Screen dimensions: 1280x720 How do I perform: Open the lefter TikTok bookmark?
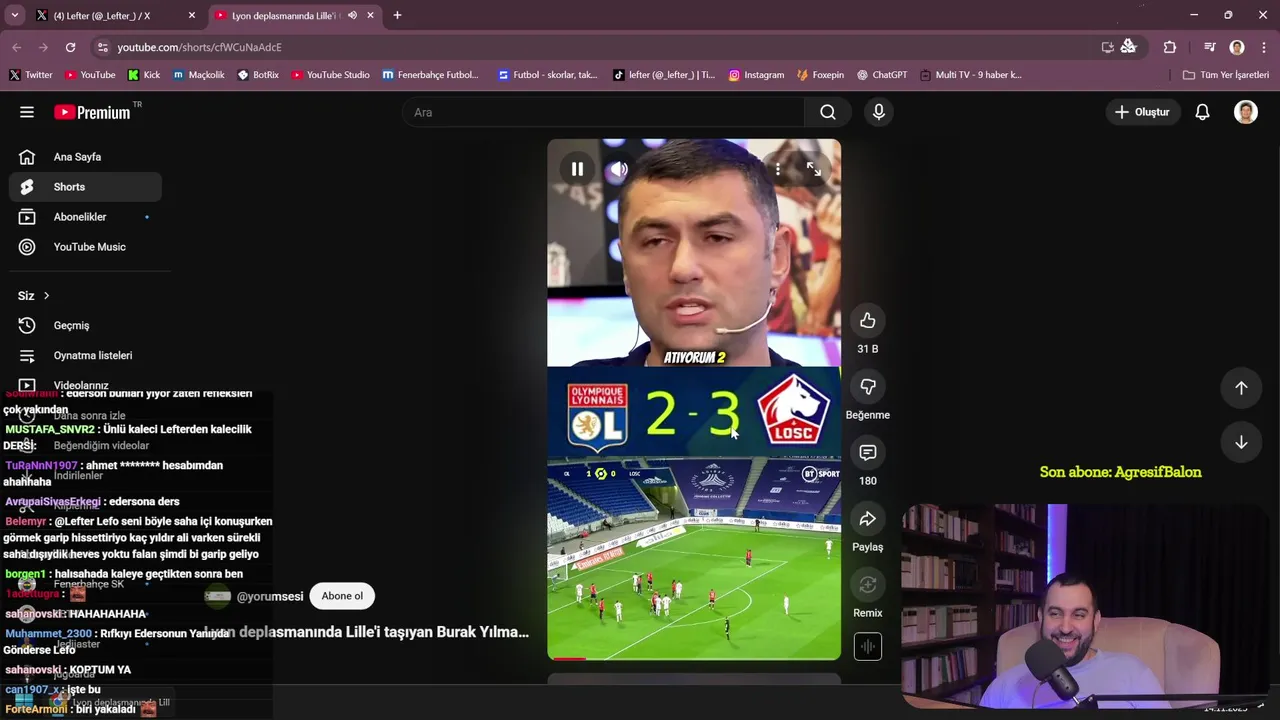pyautogui.click(x=663, y=75)
